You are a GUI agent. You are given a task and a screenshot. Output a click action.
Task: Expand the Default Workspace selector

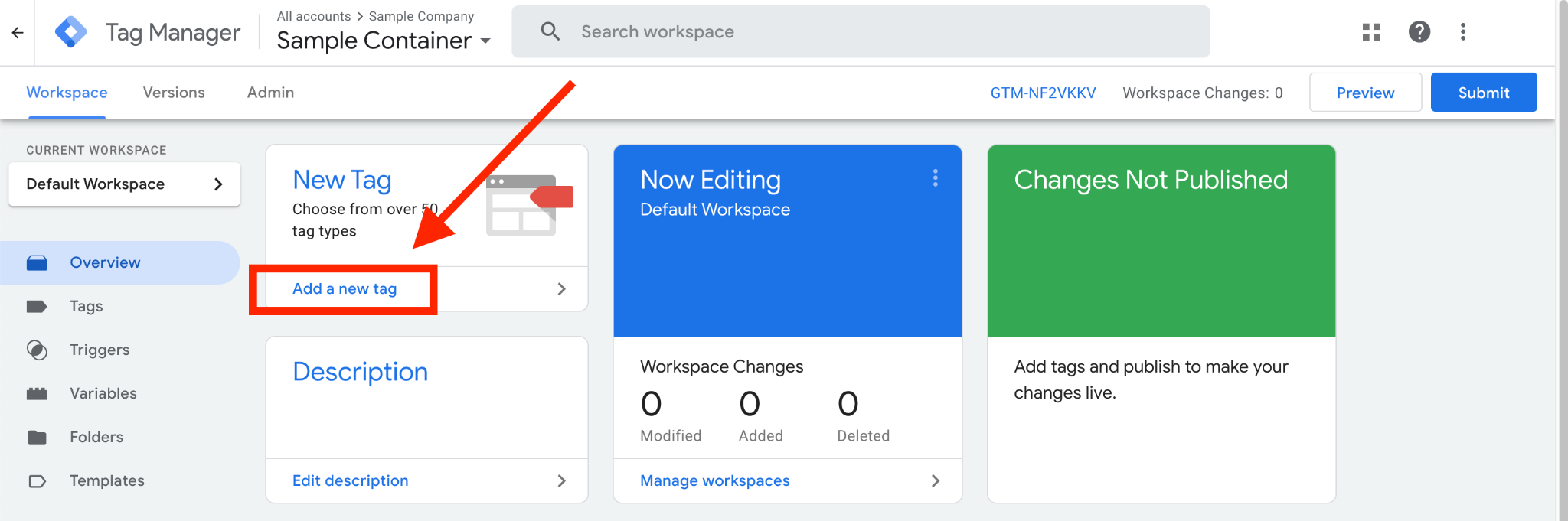124,184
